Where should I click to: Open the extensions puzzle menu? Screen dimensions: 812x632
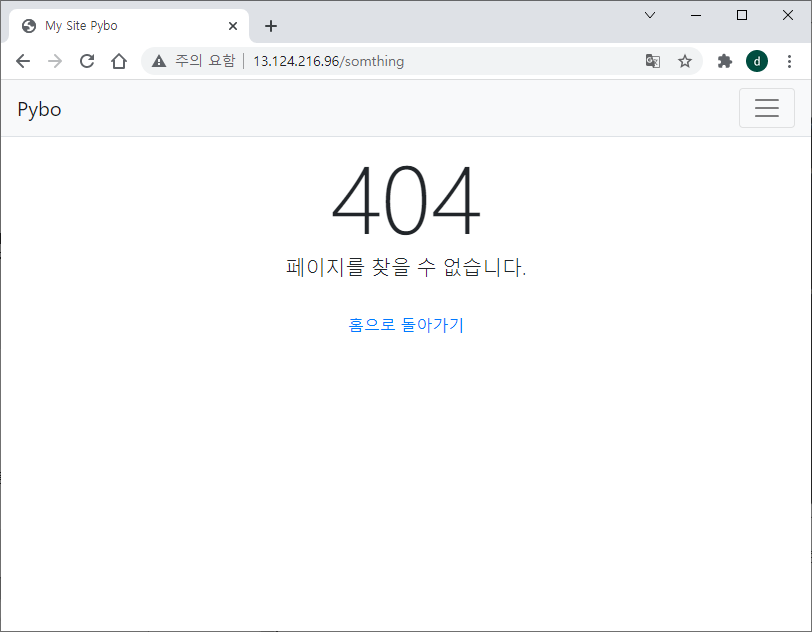724,61
